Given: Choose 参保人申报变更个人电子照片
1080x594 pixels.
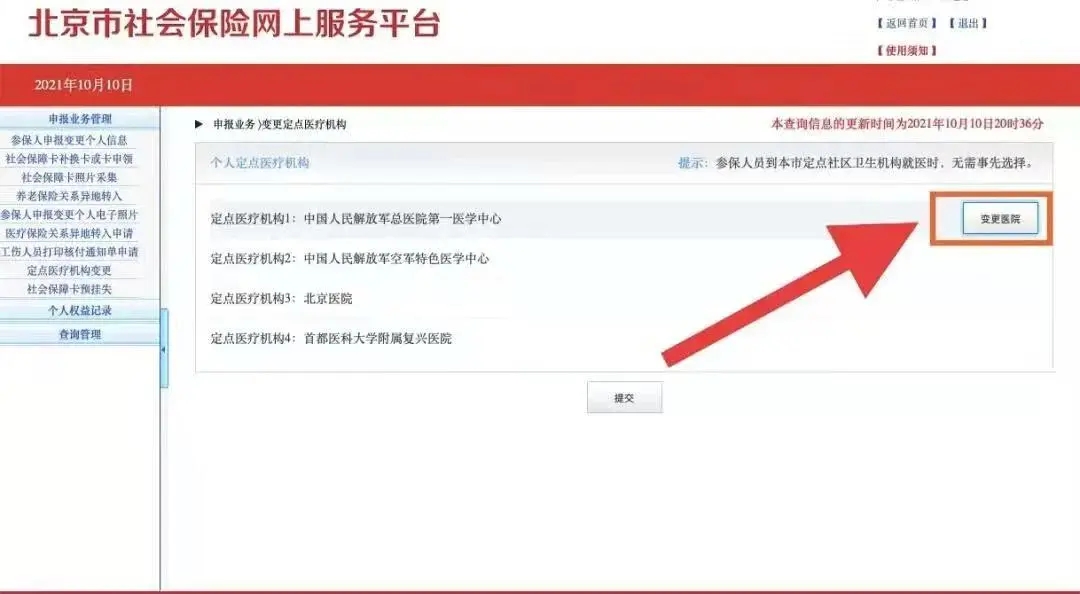Looking at the screenshot, I should click(x=69, y=215).
